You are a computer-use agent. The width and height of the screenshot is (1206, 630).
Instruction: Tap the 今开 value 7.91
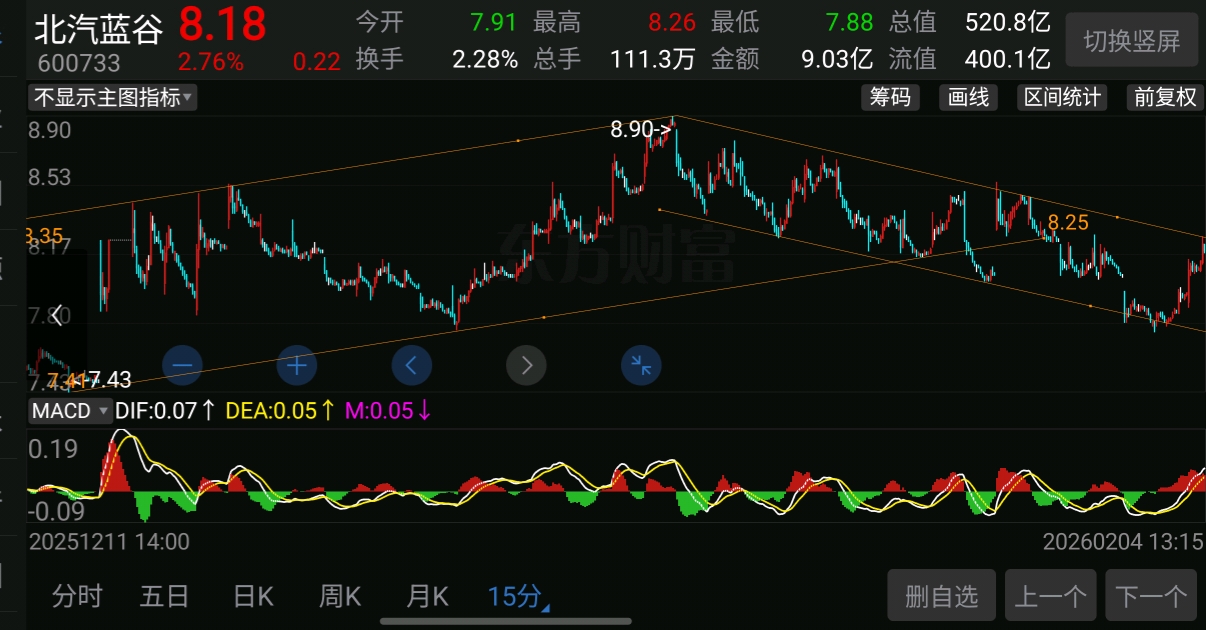pyautogui.click(x=494, y=22)
